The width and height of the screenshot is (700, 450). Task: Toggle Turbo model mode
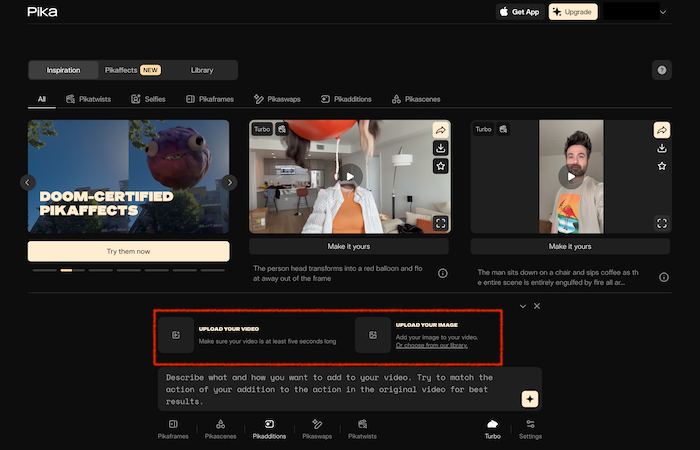point(491,429)
